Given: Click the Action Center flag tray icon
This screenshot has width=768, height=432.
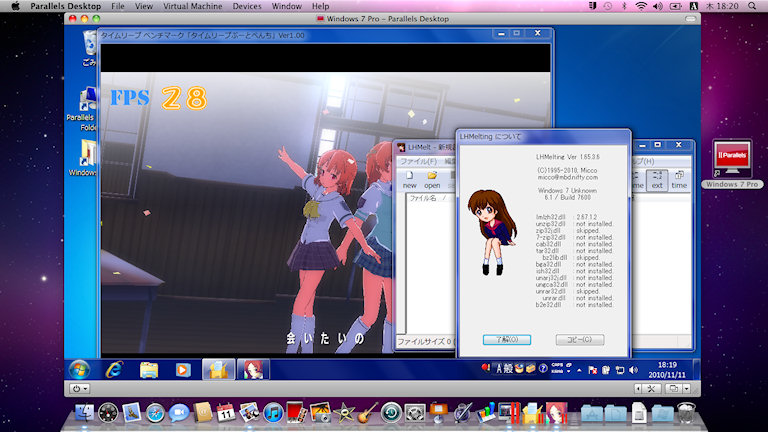Looking at the screenshot, I should 593,370.
